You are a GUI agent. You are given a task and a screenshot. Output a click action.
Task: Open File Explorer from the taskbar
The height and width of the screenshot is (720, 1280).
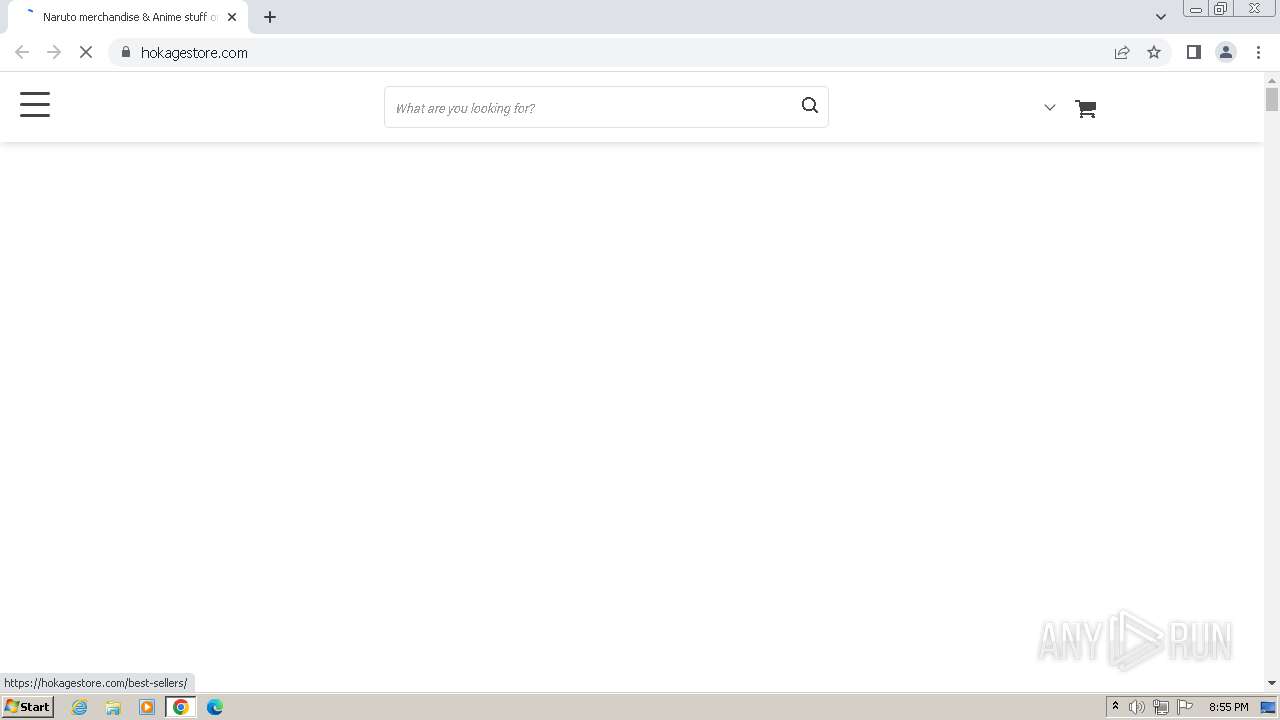click(x=113, y=707)
